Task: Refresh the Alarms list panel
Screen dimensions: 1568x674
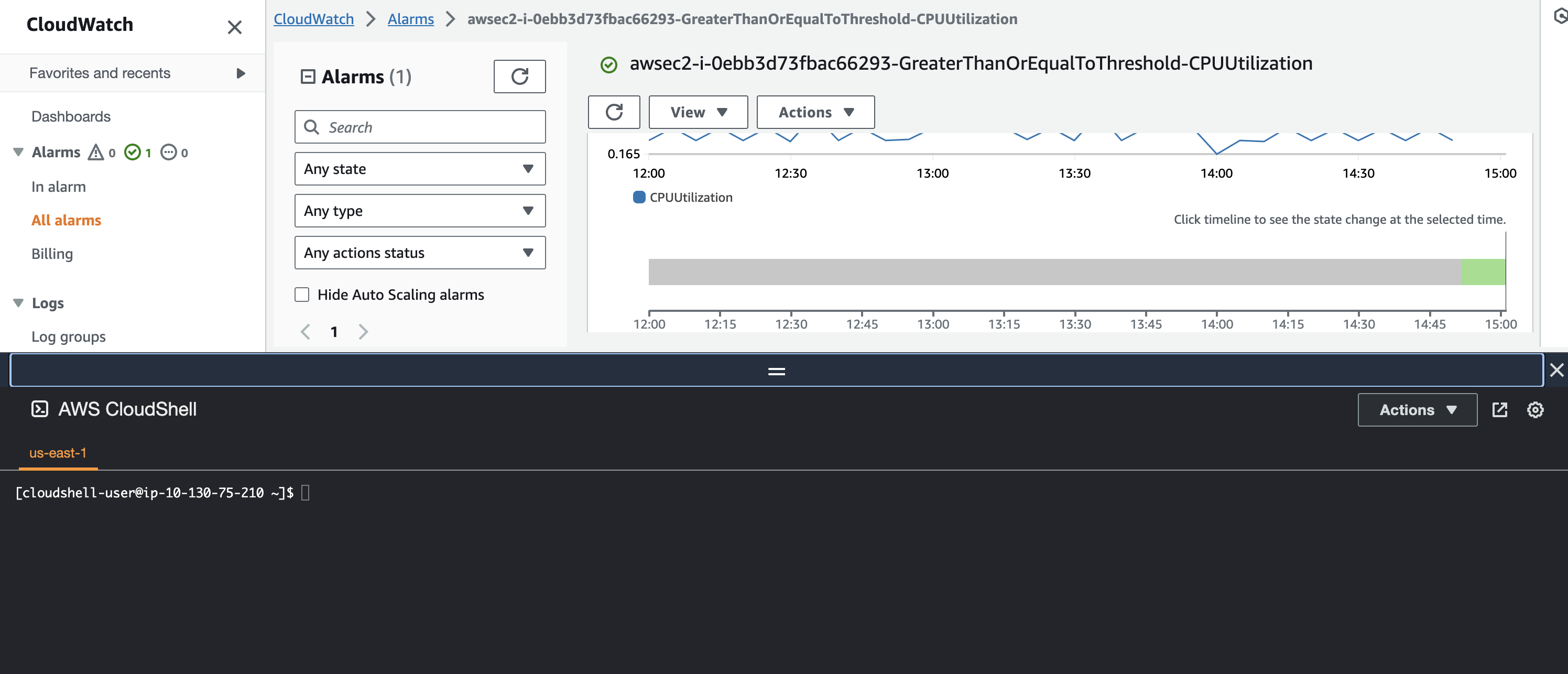Action: (519, 76)
